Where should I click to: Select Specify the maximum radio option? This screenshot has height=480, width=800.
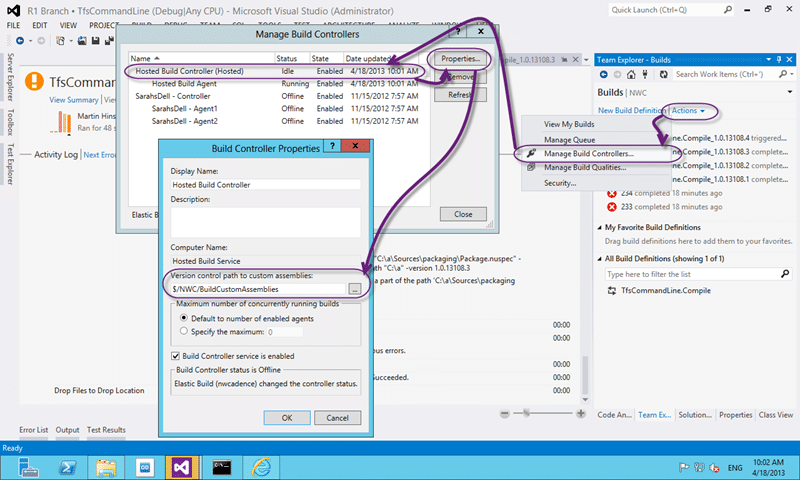click(184, 331)
